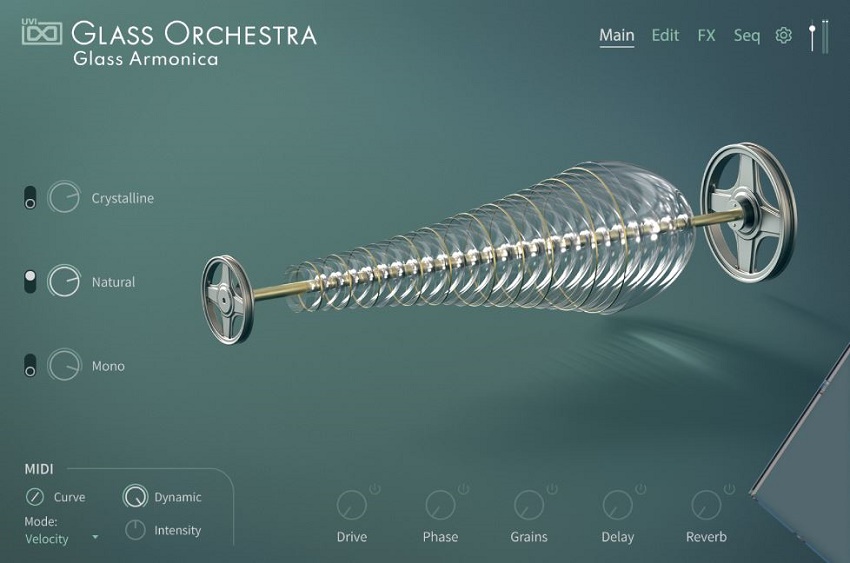Click the Curve icon in MIDI section
The width and height of the screenshot is (850, 563).
pos(35,497)
